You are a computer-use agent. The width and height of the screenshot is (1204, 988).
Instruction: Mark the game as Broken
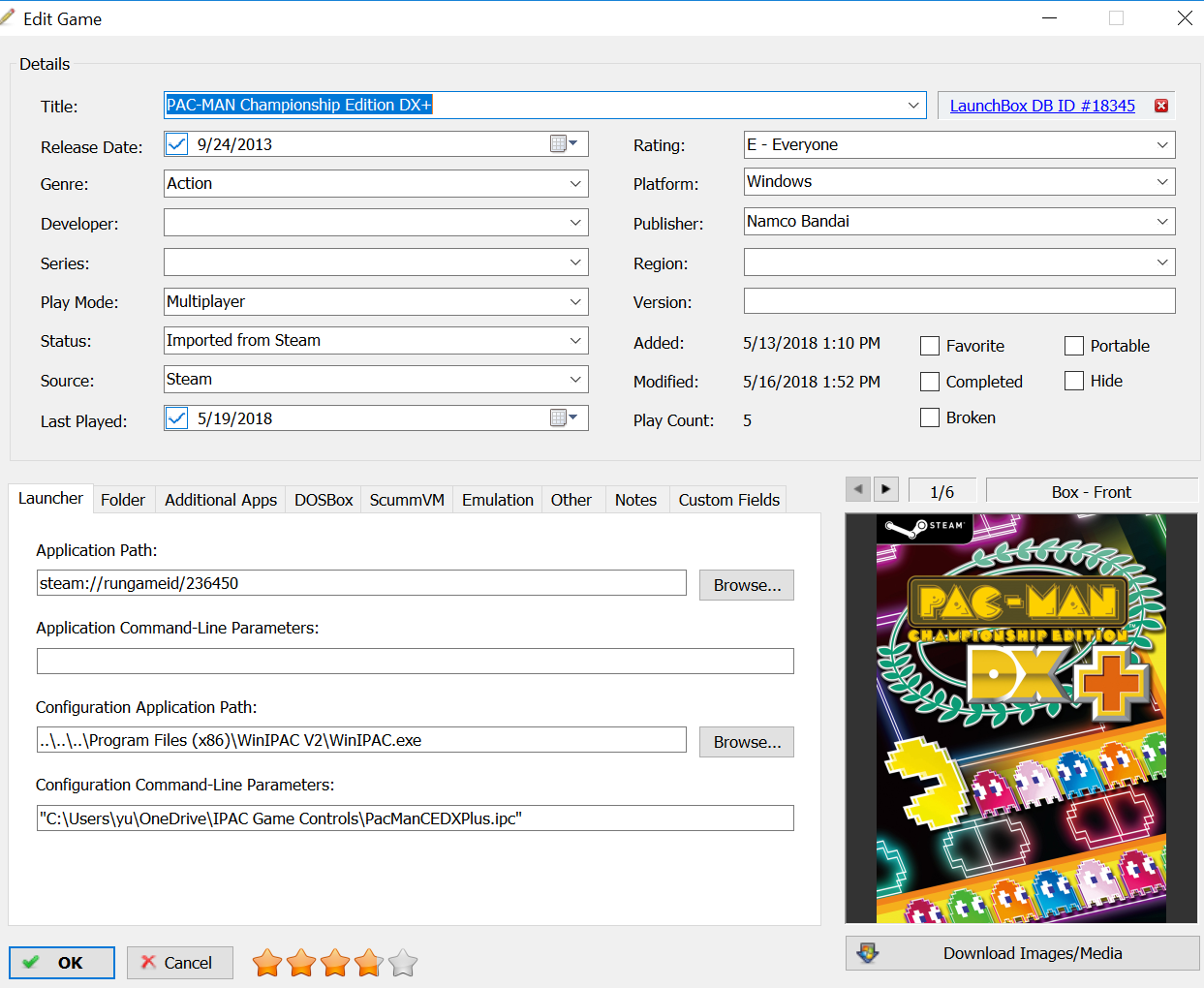(930, 417)
